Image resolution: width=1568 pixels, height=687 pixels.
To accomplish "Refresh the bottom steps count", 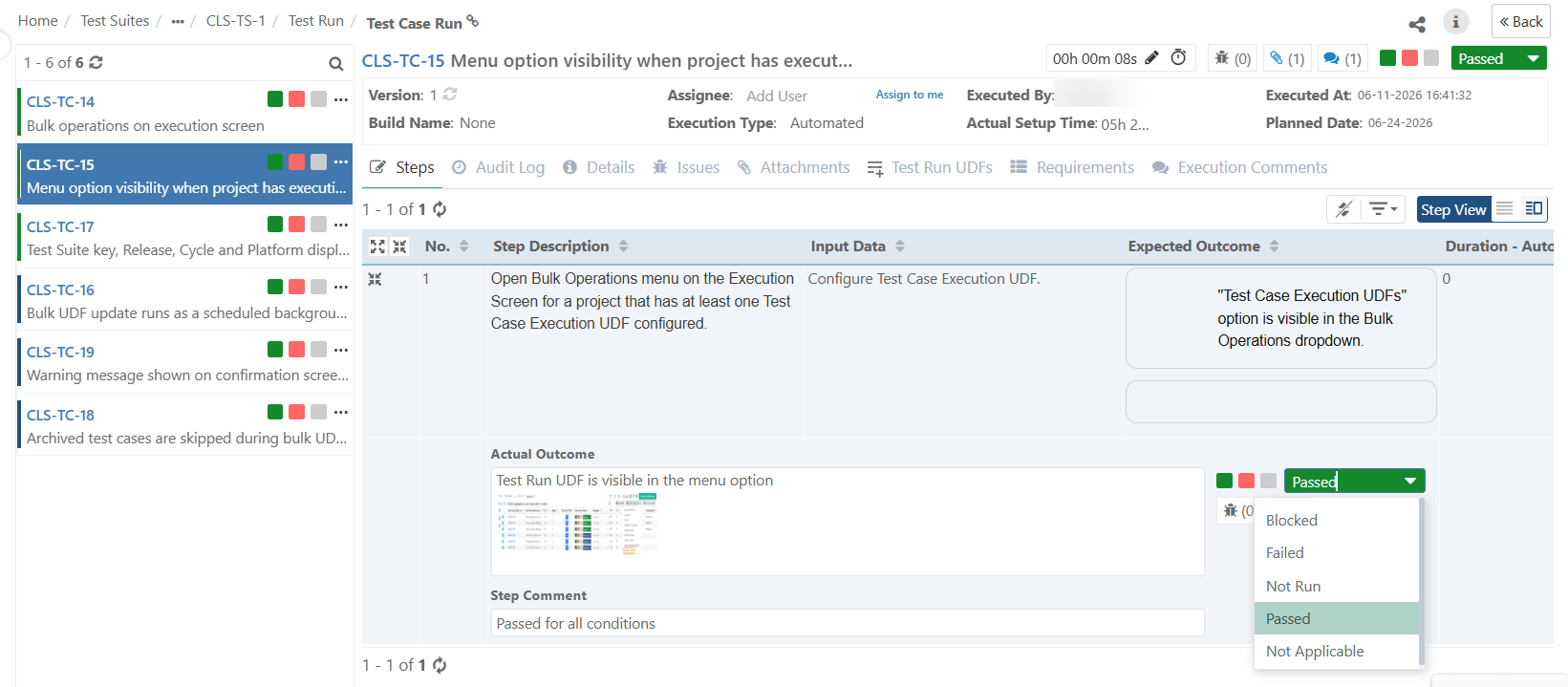I will pos(440,665).
